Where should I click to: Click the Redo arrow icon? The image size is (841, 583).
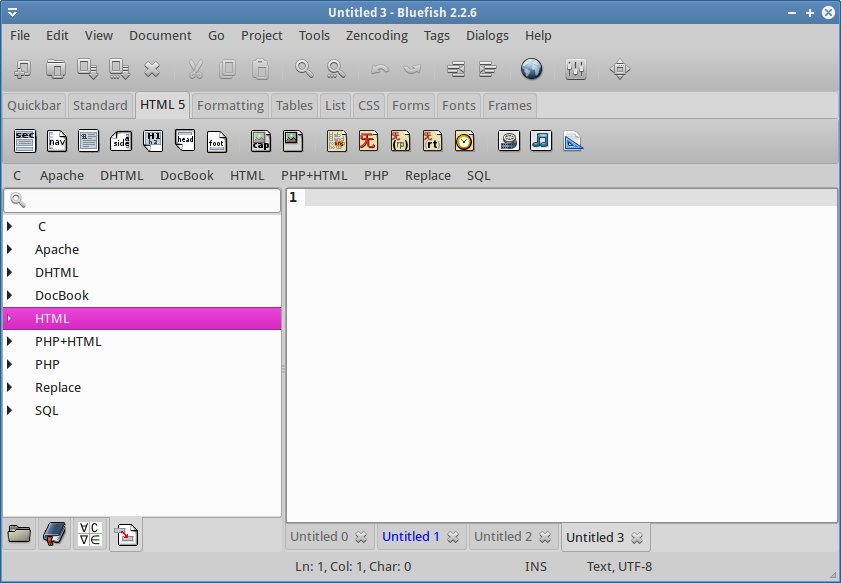pos(412,69)
